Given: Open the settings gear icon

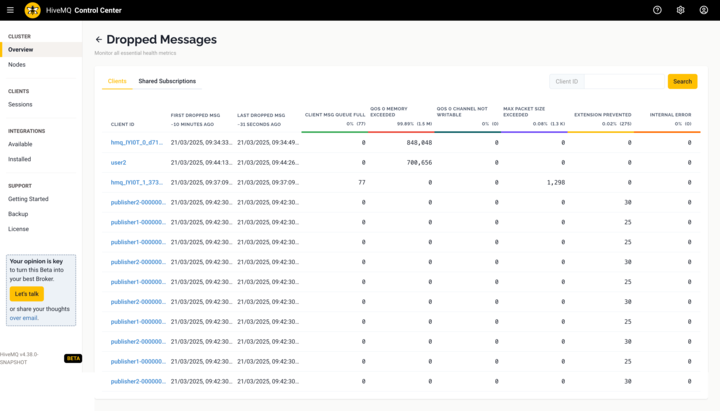Looking at the screenshot, I should coord(681,10).
